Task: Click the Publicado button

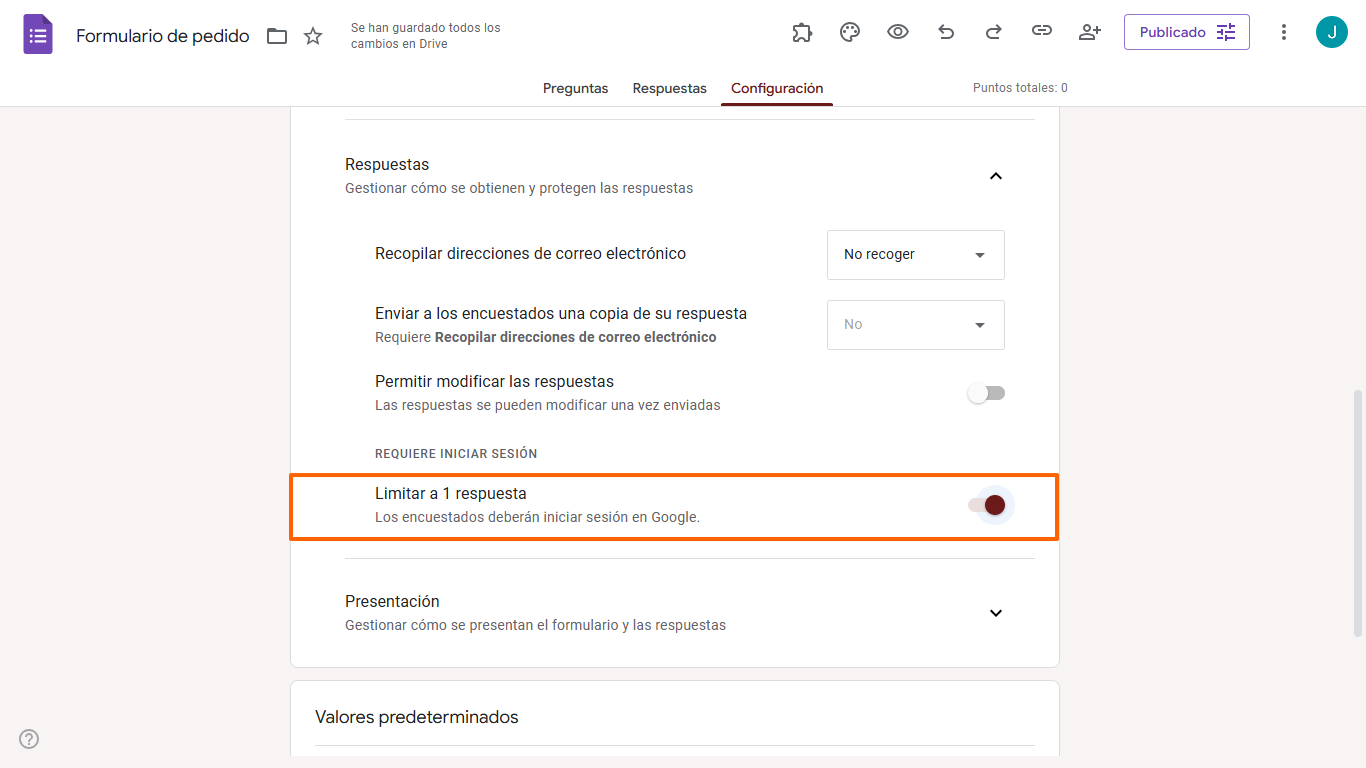Action: 1187,32
